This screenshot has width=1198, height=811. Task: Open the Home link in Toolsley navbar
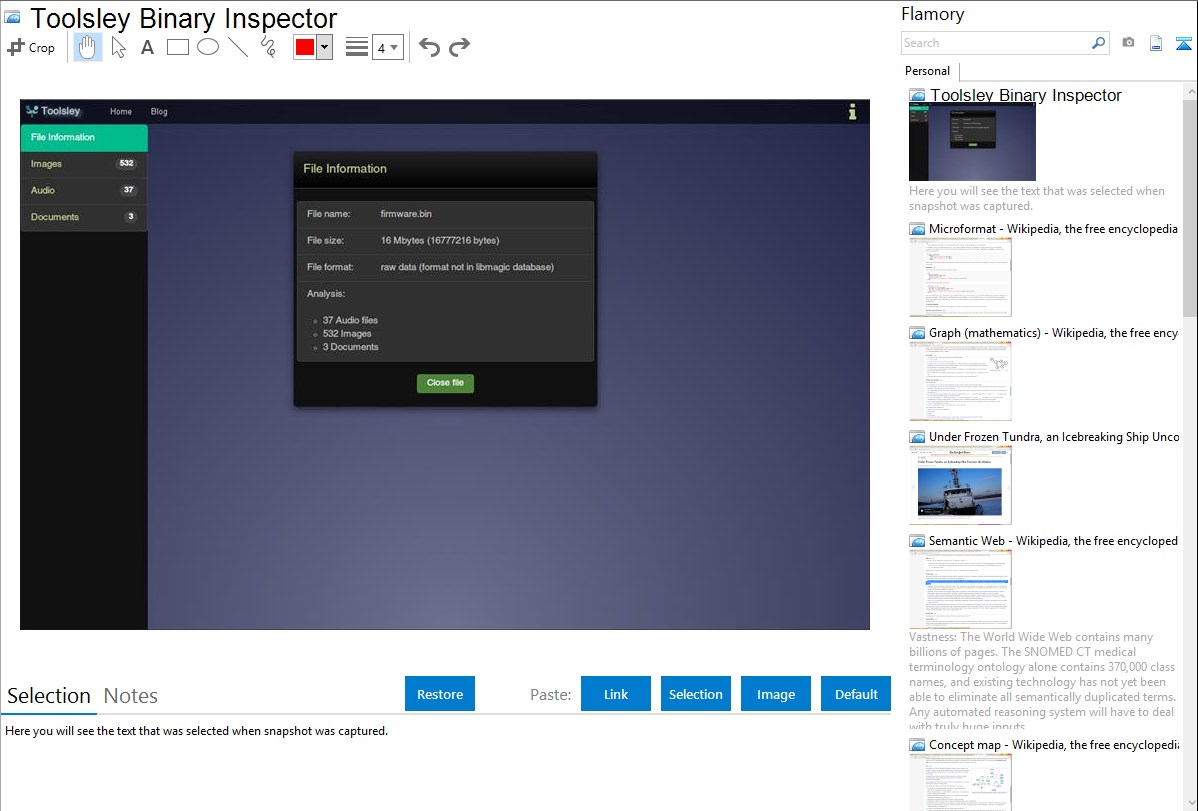point(121,112)
